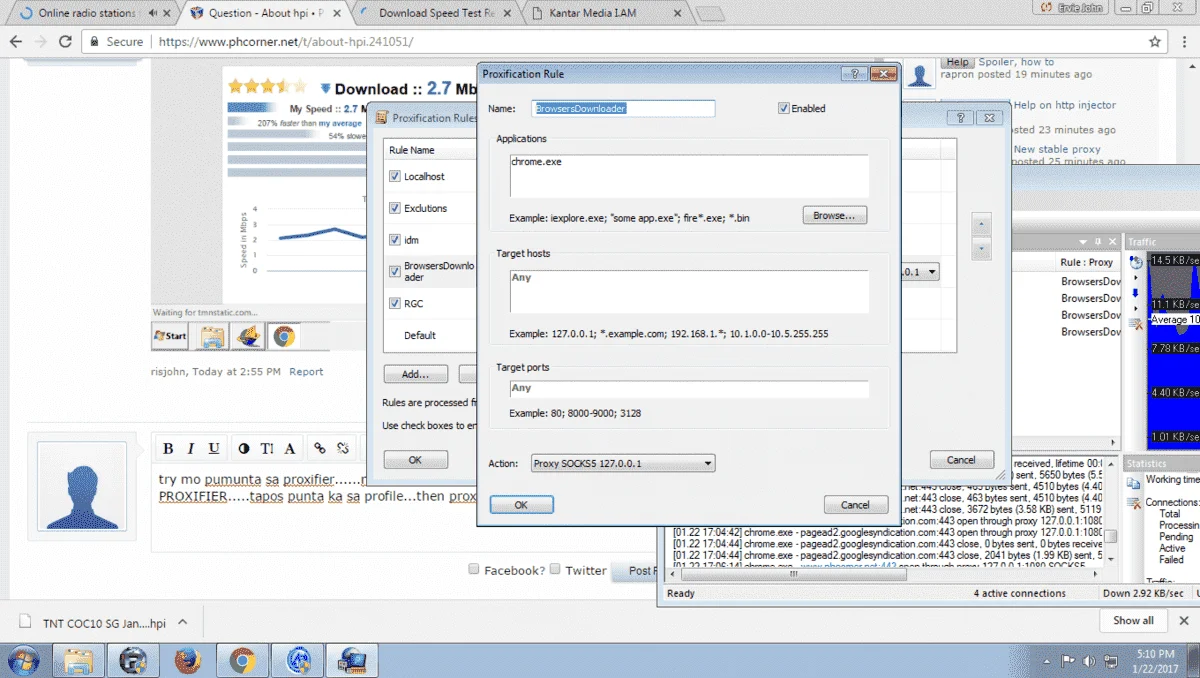
Task: Click the clock icon in Traffic panel
Action: click(1136, 262)
